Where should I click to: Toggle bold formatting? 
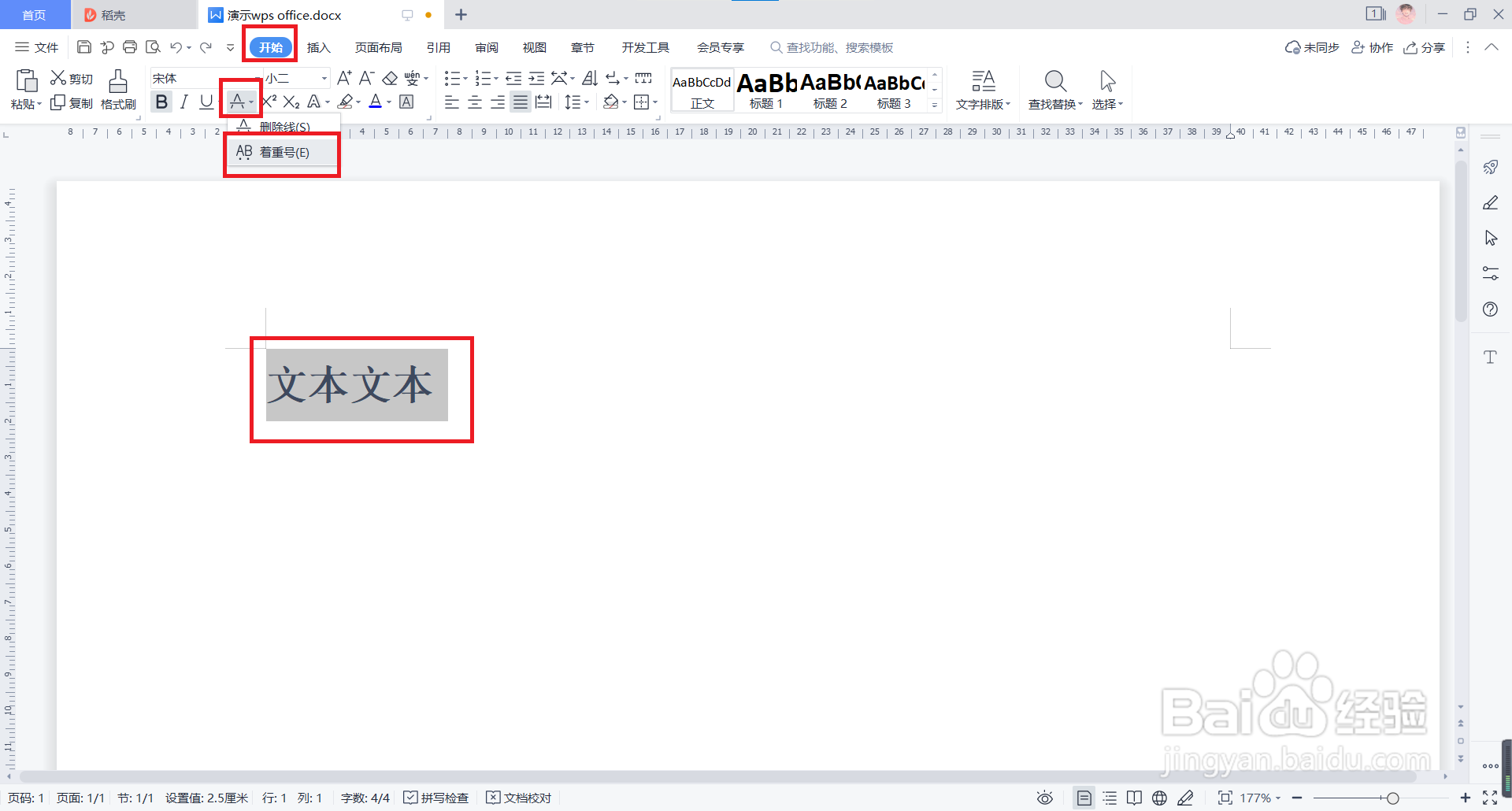[x=161, y=102]
